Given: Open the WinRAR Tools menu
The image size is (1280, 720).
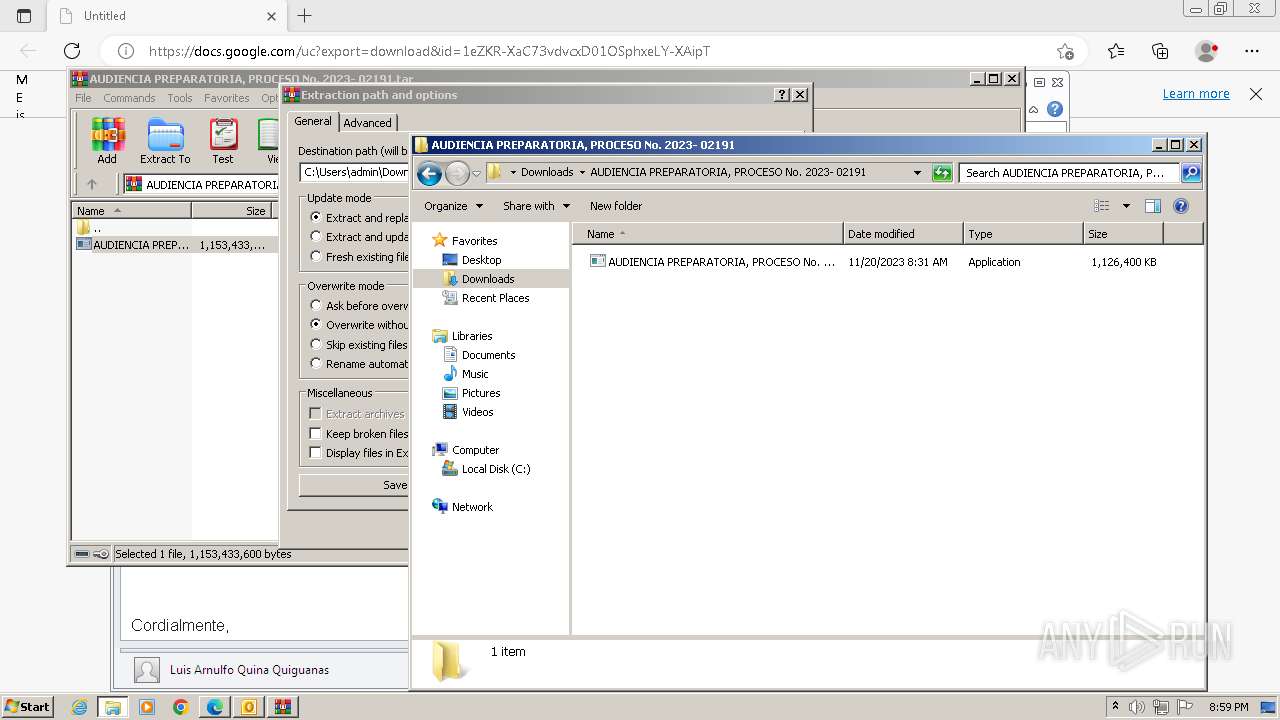Looking at the screenshot, I should 180,98.
